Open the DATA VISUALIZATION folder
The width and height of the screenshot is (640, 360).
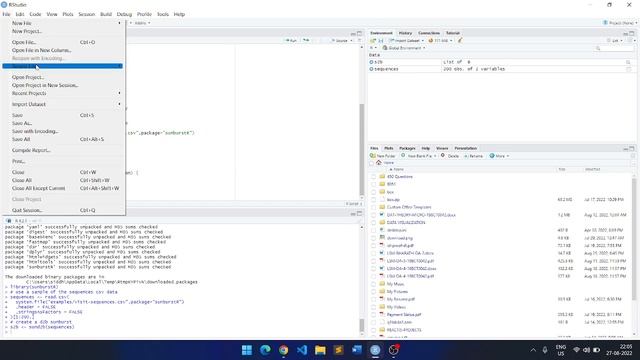click(406, 223)
